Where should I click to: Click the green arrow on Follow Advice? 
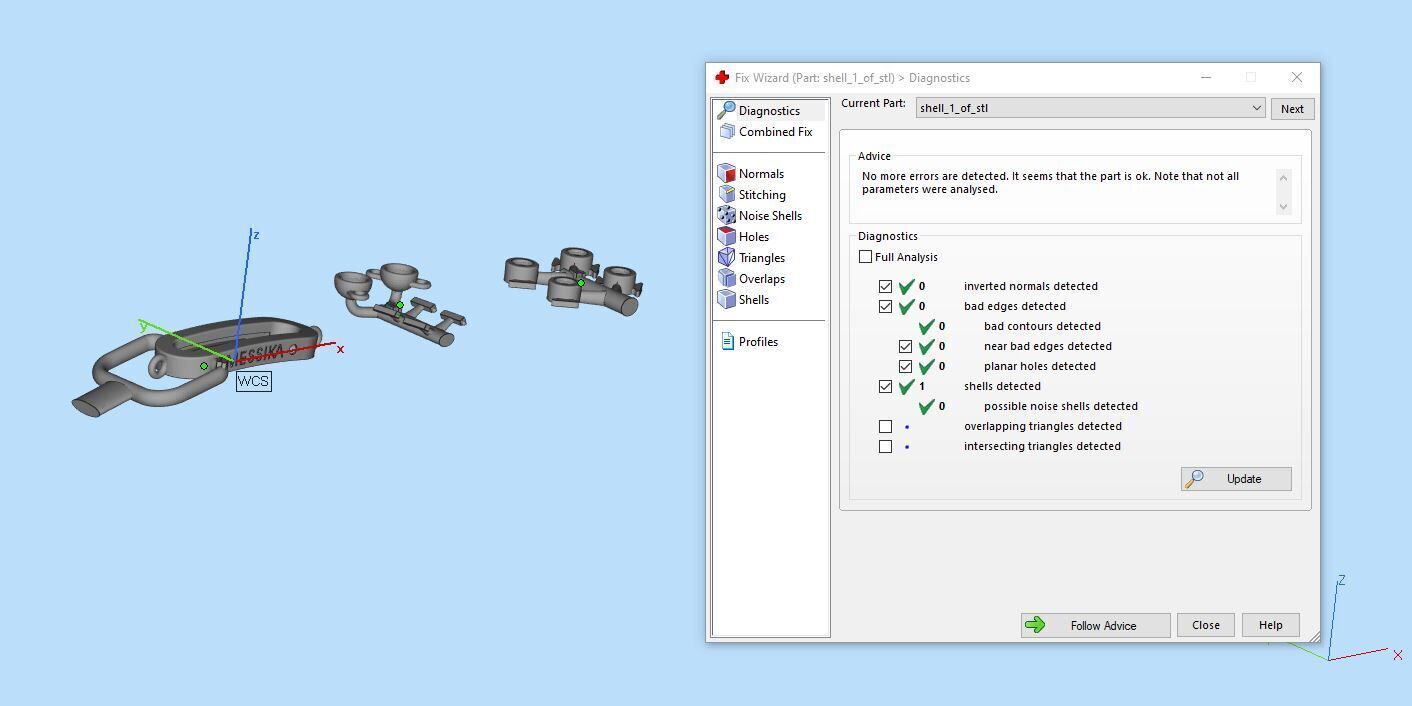tap(1035, 625)
